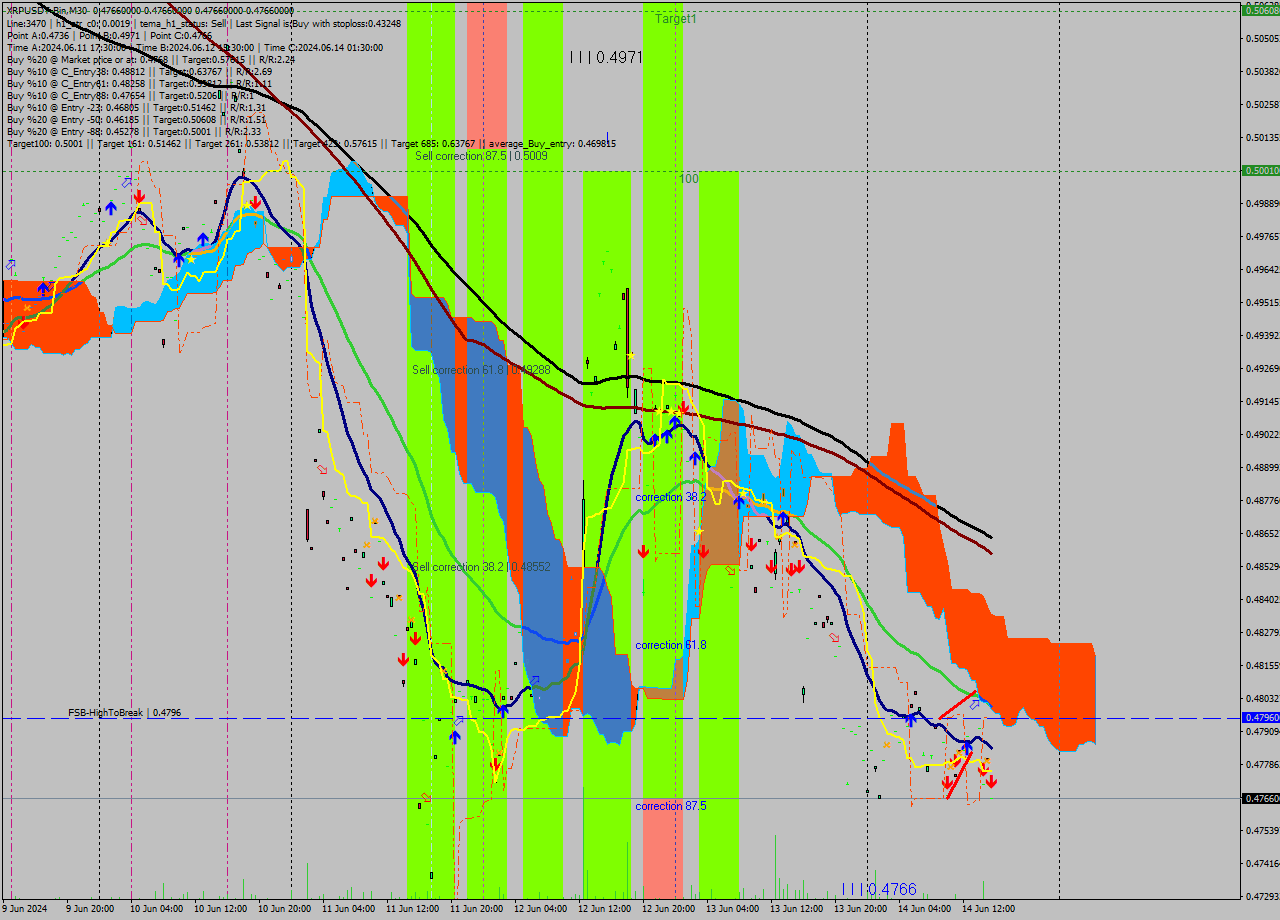Click 'Buy %10 @ Entry -23: 0.46805' line
The image size is (1280, 920).
[x=136, y=107]
